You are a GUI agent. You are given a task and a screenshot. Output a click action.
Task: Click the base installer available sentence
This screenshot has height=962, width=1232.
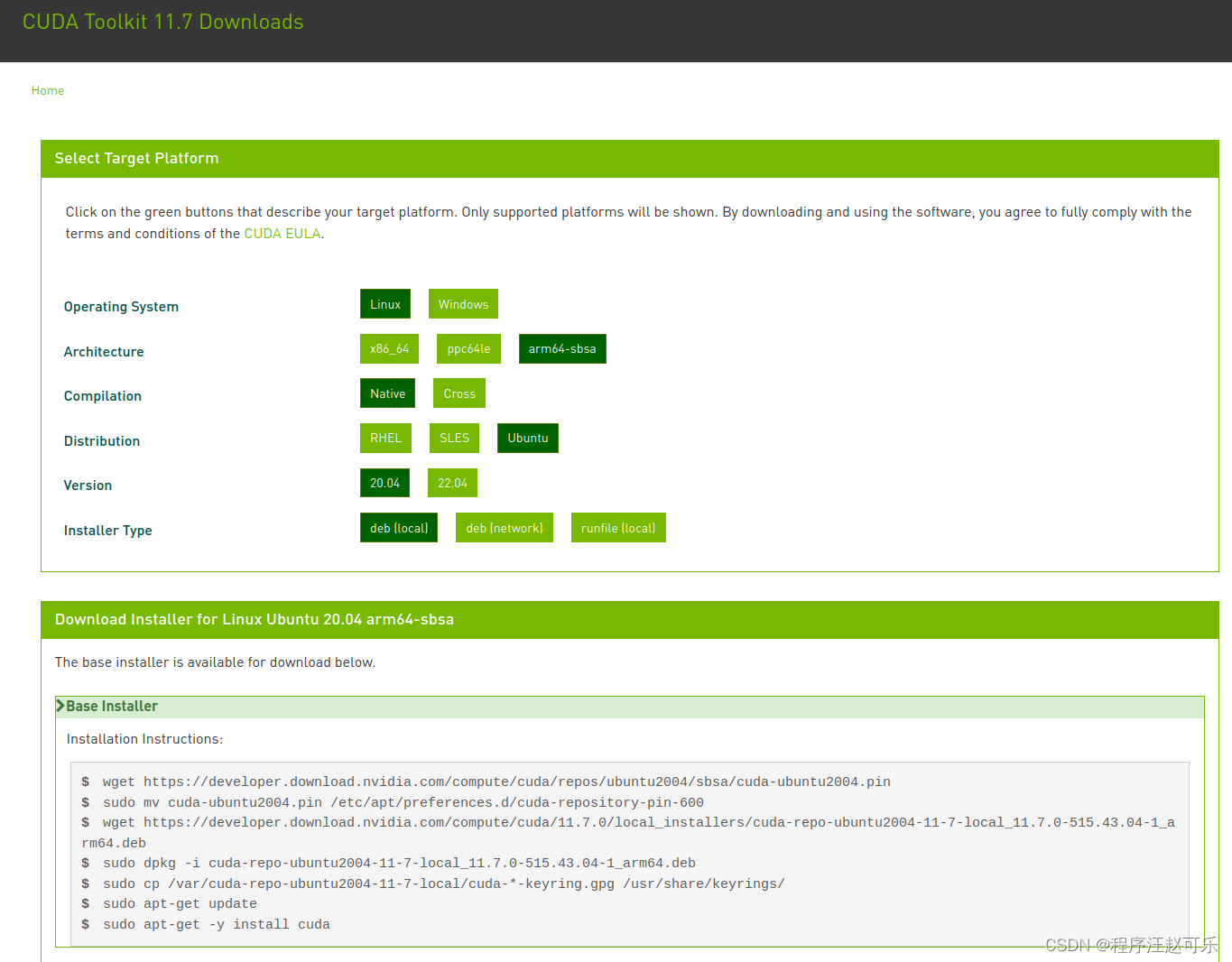click(215, 662)
